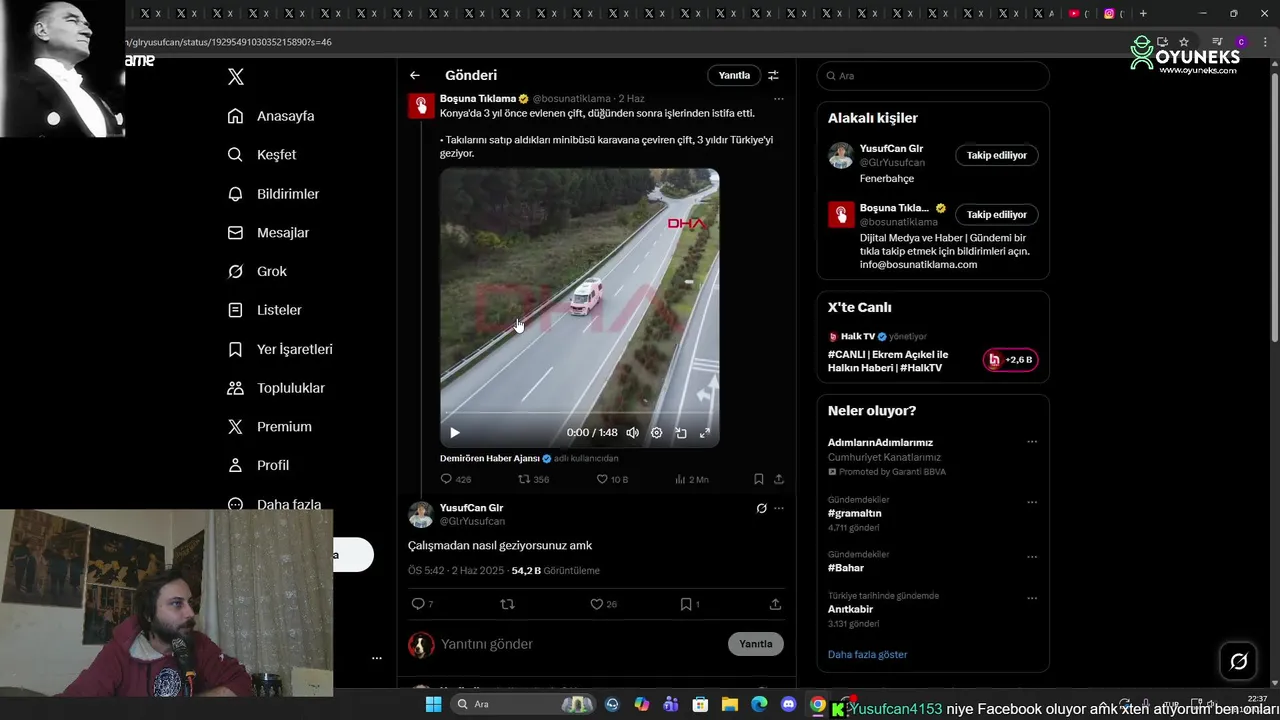Reply to the quoted post with 426 comments
The height and width of the screenshot is (720, 1280).
pyautogui.click(x=456, y=480)
